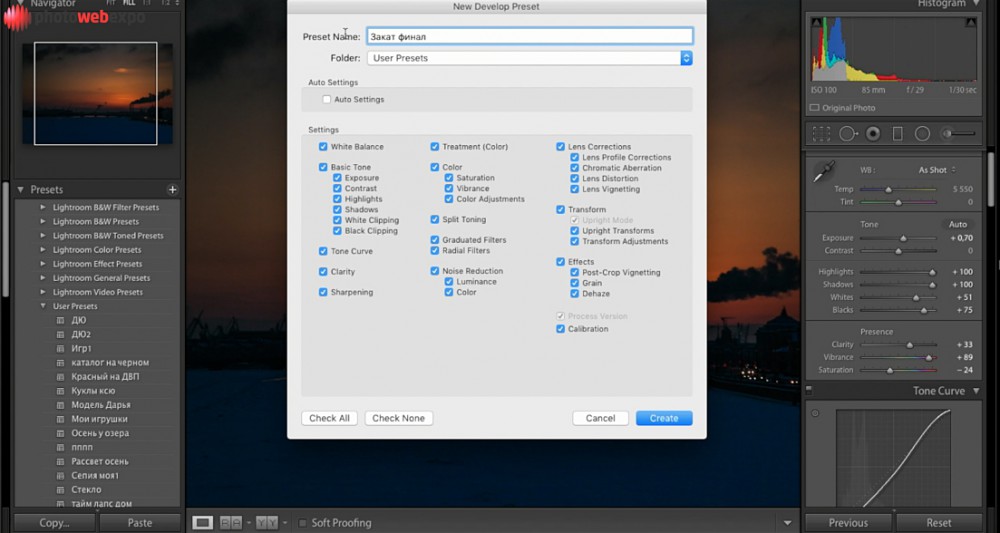Viewport: 1000px width, 533px height.
Task: Click the Loupe view icon in toolbar
Action: (x=202, y=523)
